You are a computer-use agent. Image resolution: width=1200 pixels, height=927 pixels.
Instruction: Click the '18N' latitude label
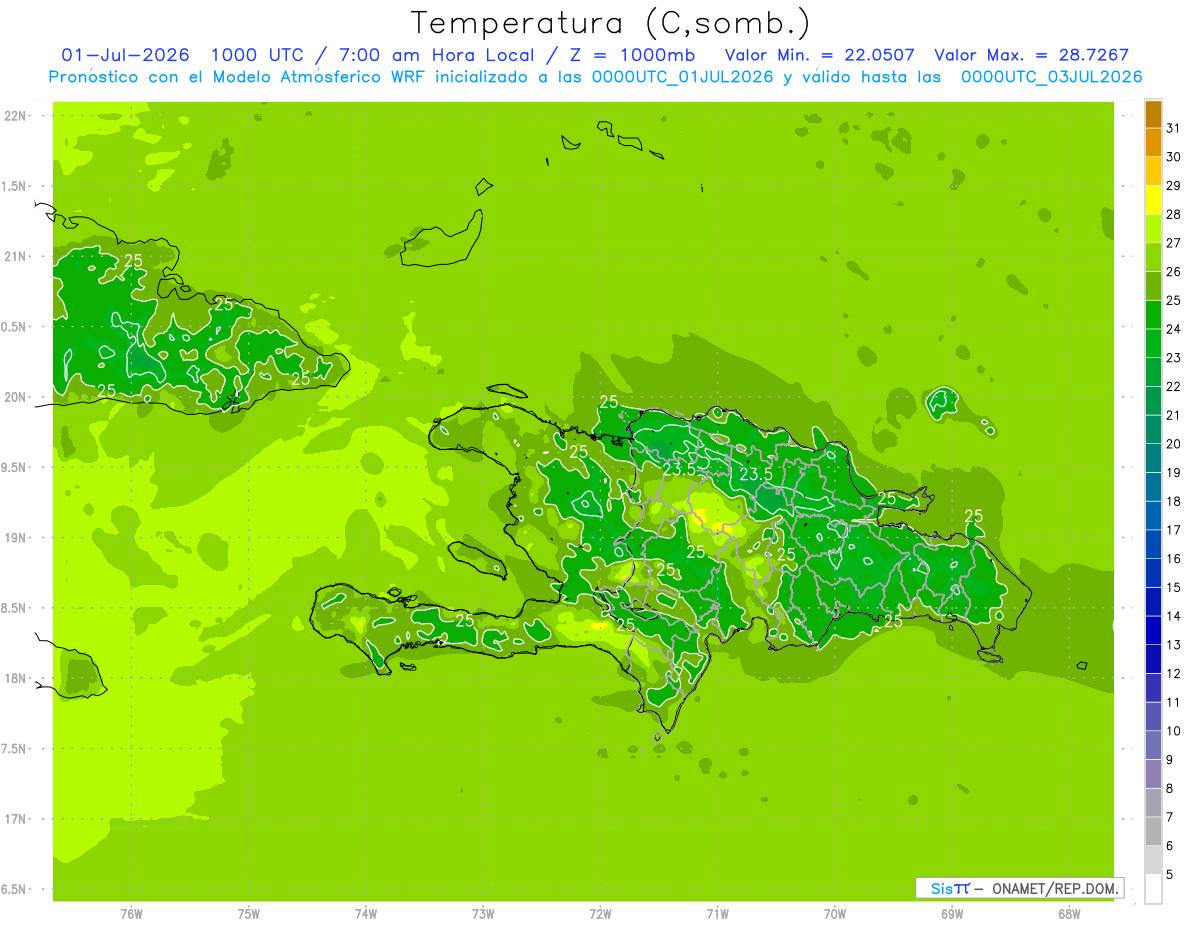point(16,678)
